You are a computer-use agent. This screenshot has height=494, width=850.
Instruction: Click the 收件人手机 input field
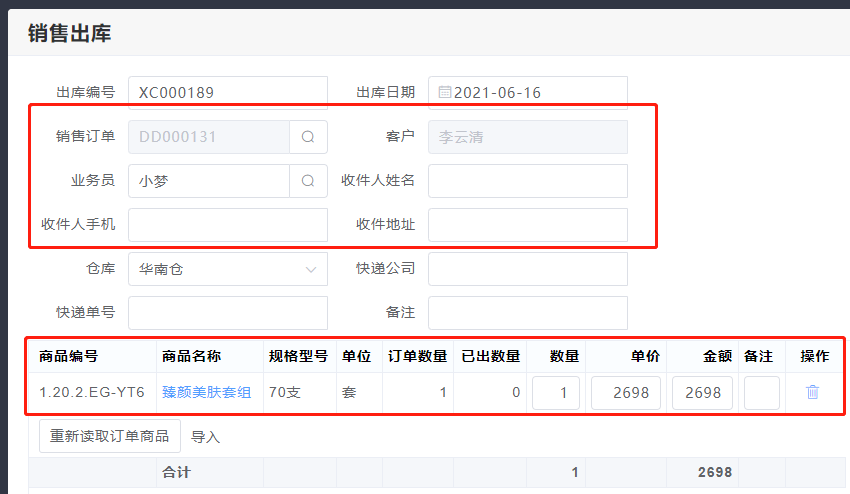pyautogui.click(x=227, y=225)
